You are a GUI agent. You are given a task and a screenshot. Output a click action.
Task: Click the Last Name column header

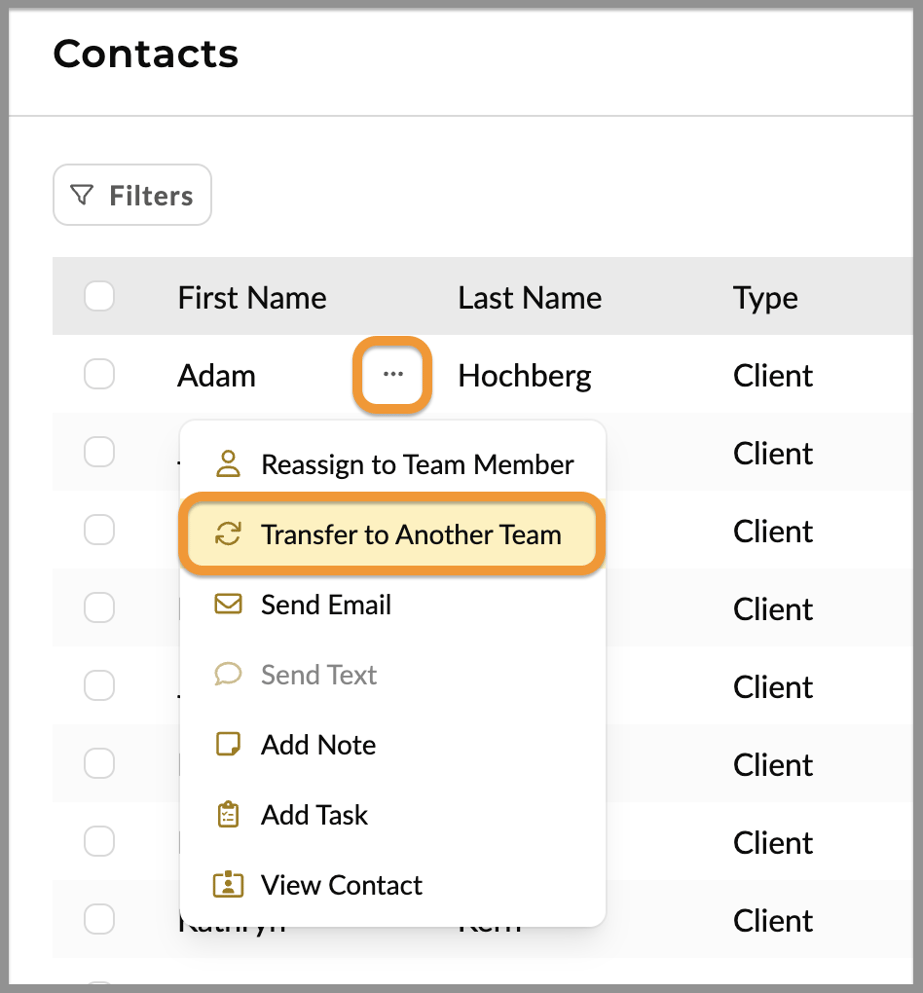click(529, 296)
